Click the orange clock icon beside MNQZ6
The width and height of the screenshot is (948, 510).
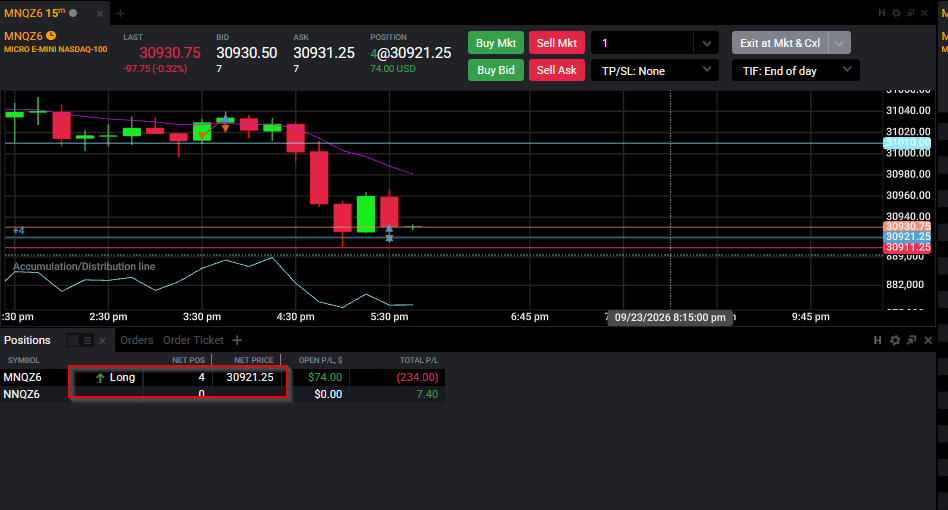tap(51, 36)
